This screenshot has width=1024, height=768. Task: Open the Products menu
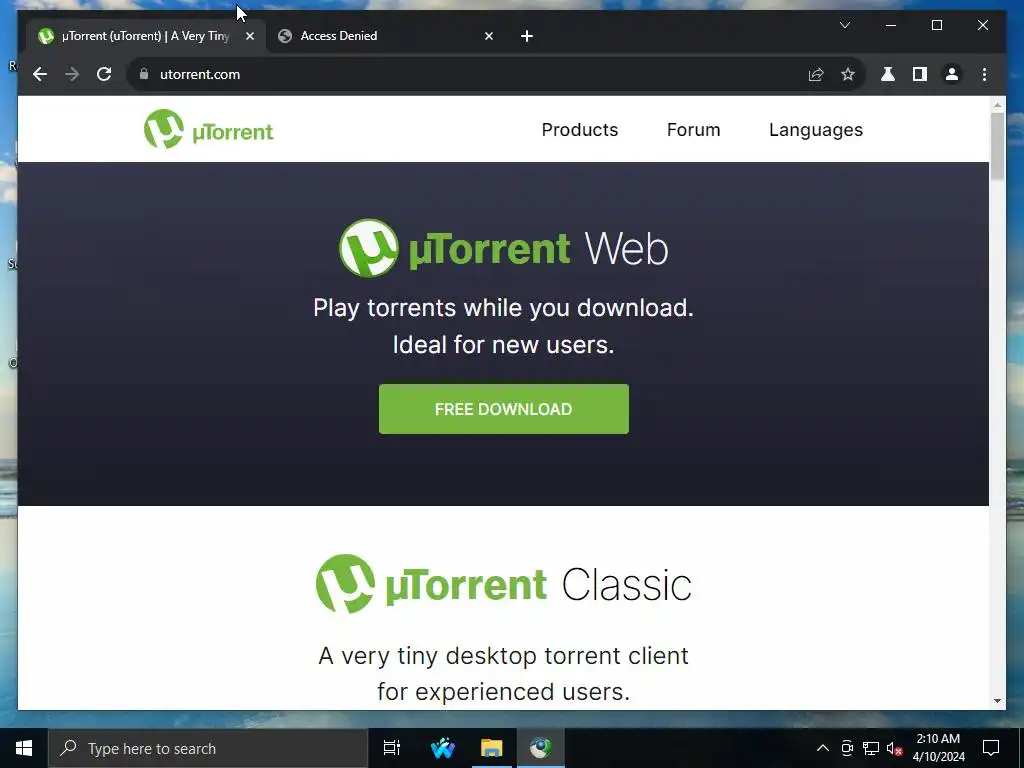[x=580, y=130]
